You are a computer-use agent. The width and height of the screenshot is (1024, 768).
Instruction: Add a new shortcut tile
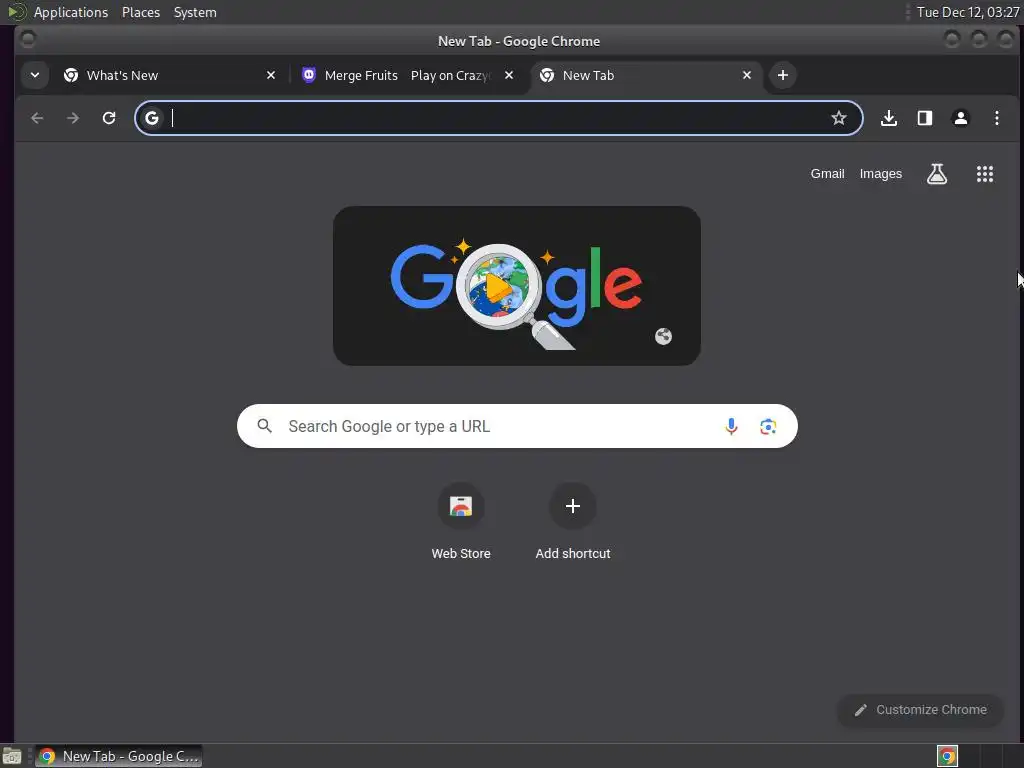[573, 522]
